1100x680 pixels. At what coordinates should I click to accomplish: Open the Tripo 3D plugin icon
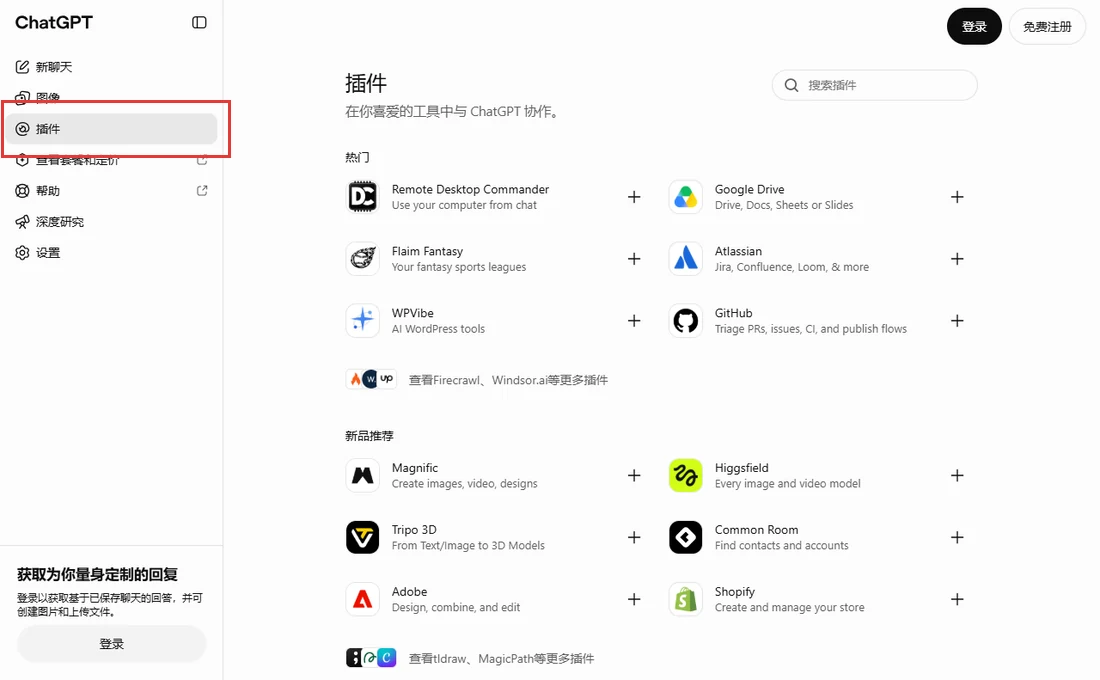pyautogui.click(x=363, y=537)
